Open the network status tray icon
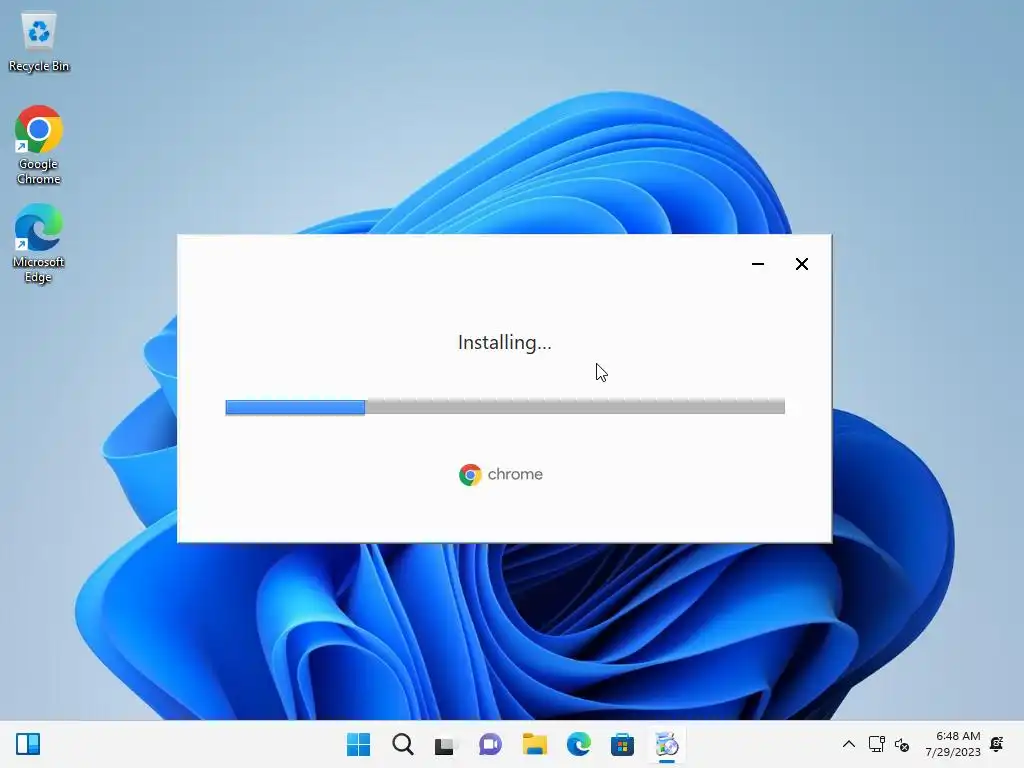 876,744
